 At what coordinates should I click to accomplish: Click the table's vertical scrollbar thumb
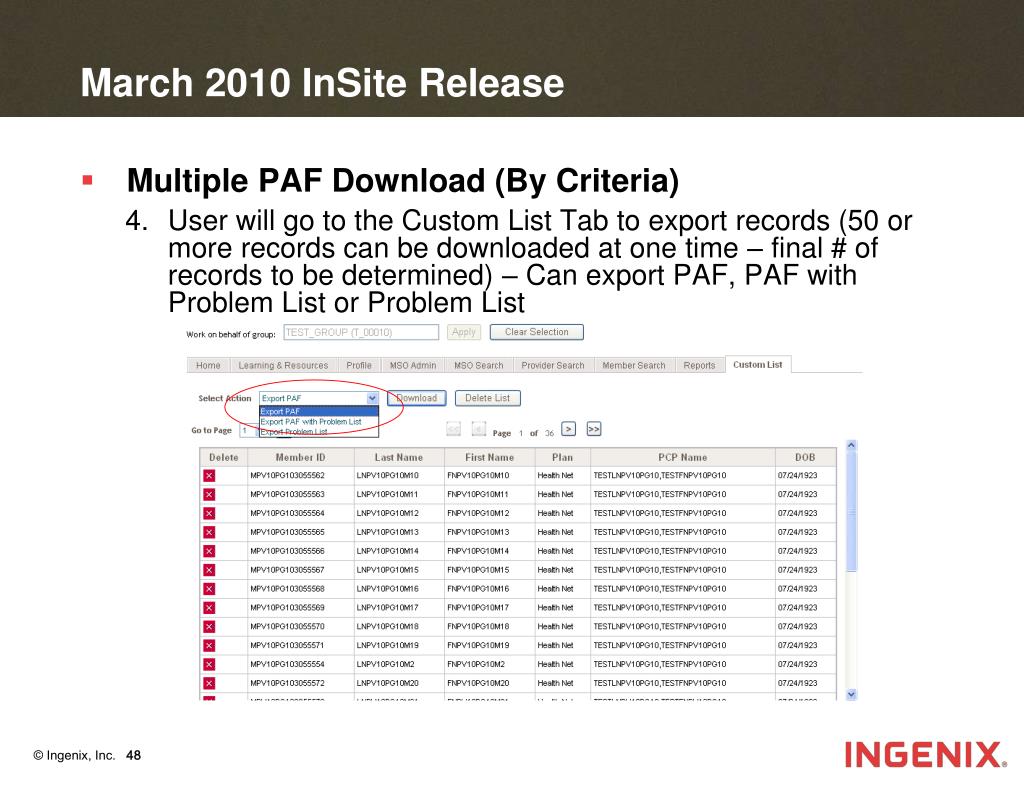[851, 511]
